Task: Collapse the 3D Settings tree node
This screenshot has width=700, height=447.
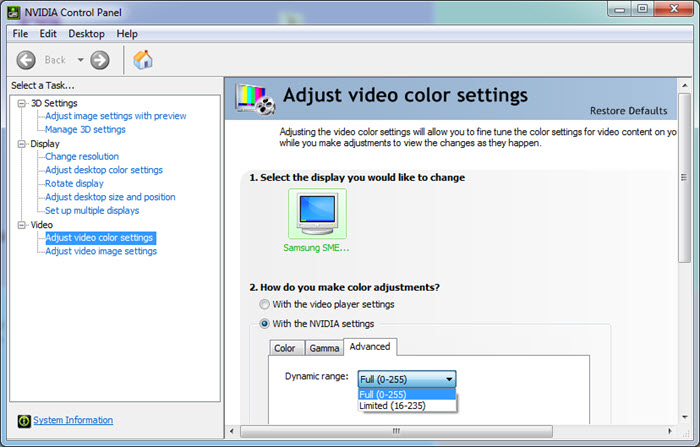Action: [x=21, y=104]
